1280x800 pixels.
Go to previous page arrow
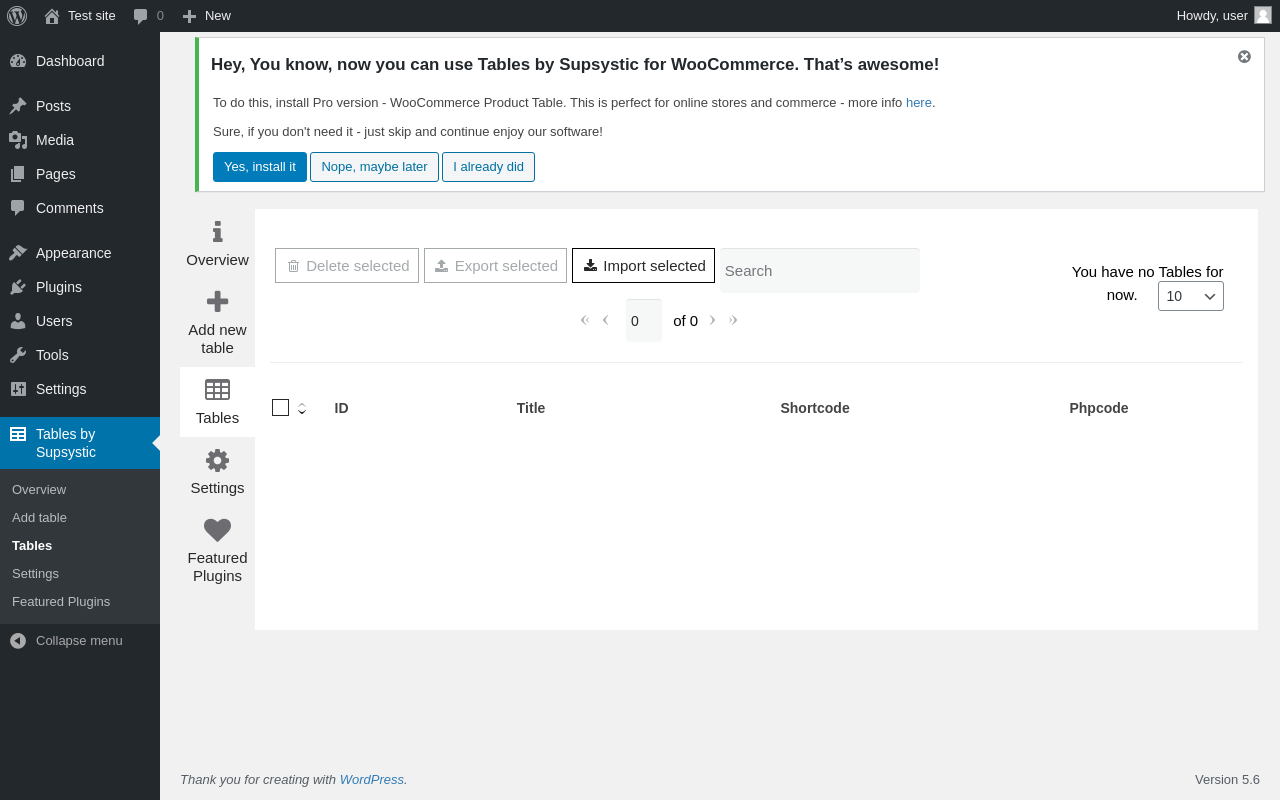coord(605,320)
